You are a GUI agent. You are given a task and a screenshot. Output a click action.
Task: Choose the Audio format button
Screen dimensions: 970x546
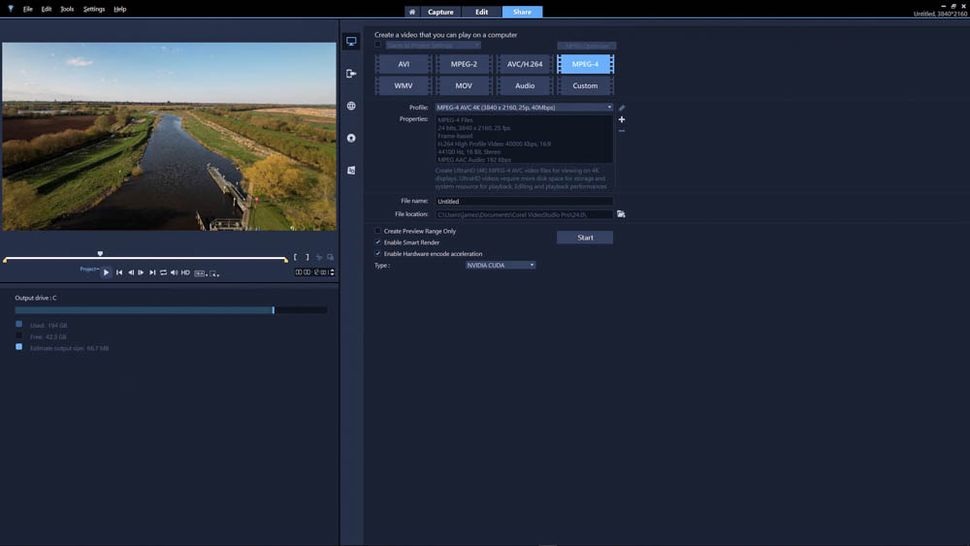(525, 86)
